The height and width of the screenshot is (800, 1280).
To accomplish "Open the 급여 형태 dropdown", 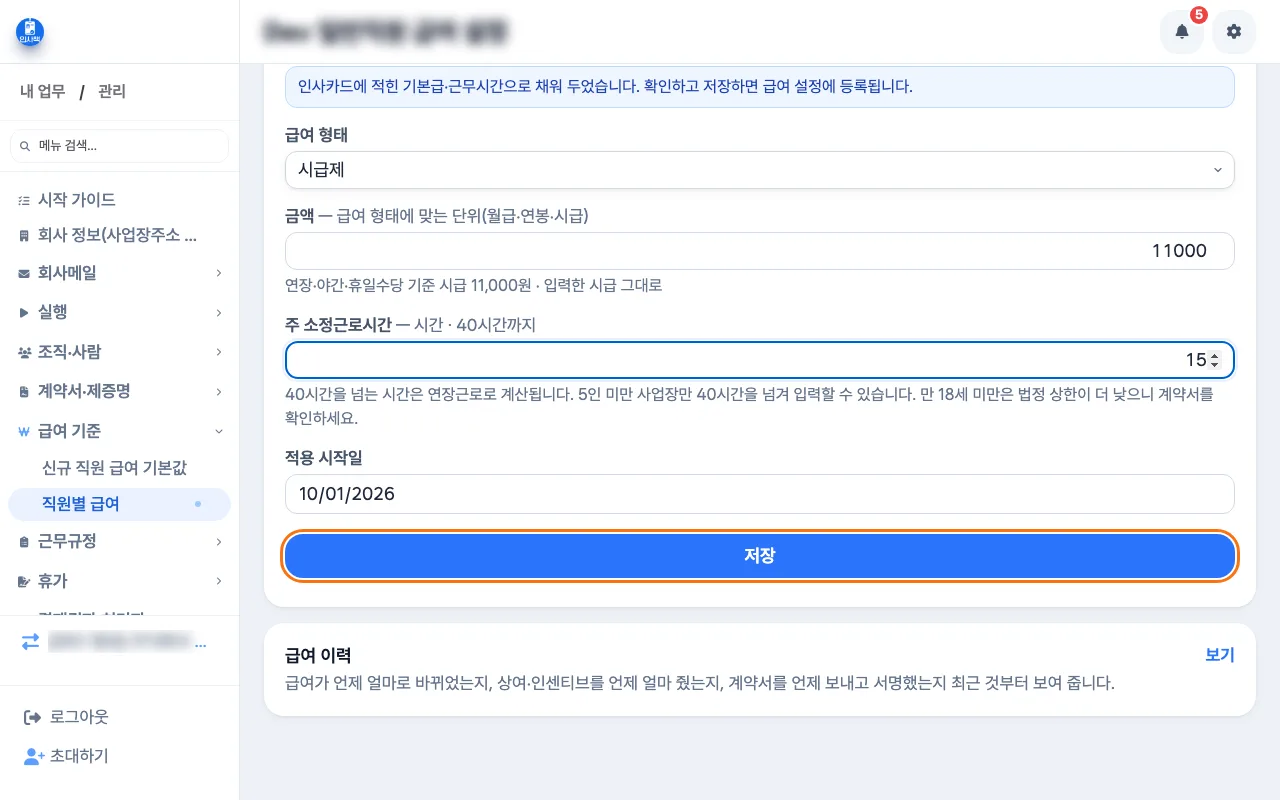I will click(760, 170).
